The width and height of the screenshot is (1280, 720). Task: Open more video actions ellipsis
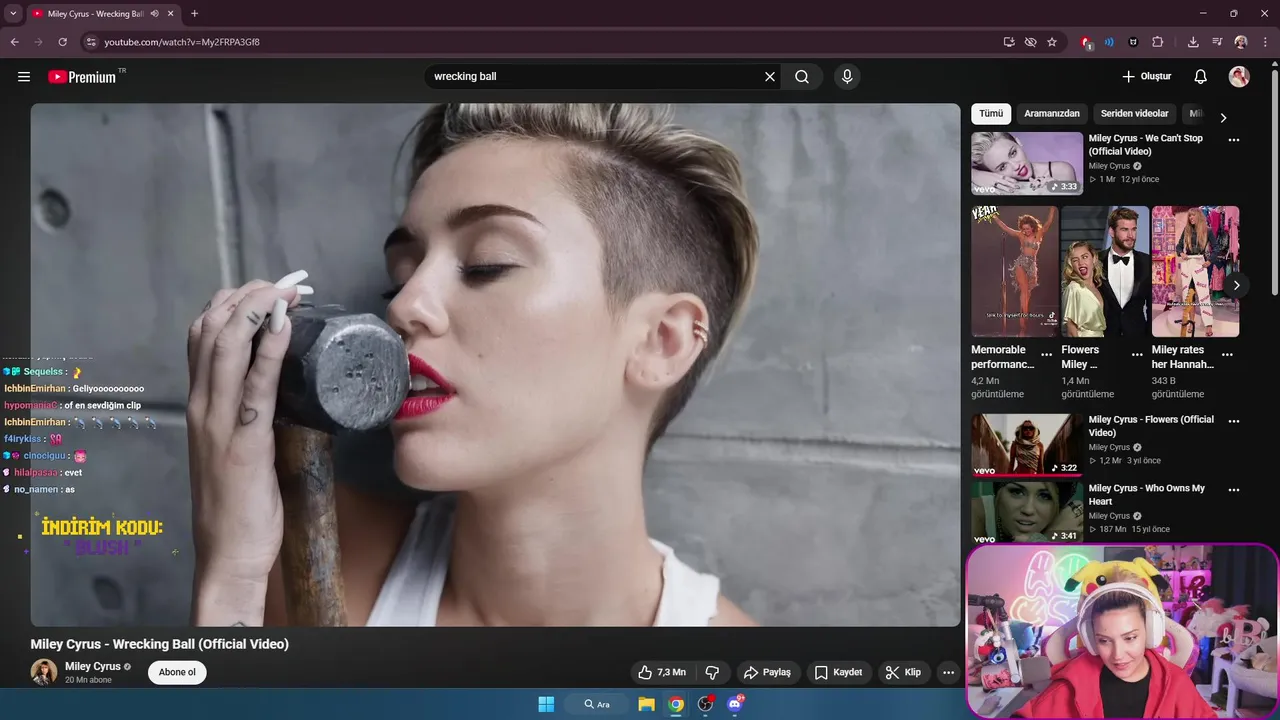point(948,672)
